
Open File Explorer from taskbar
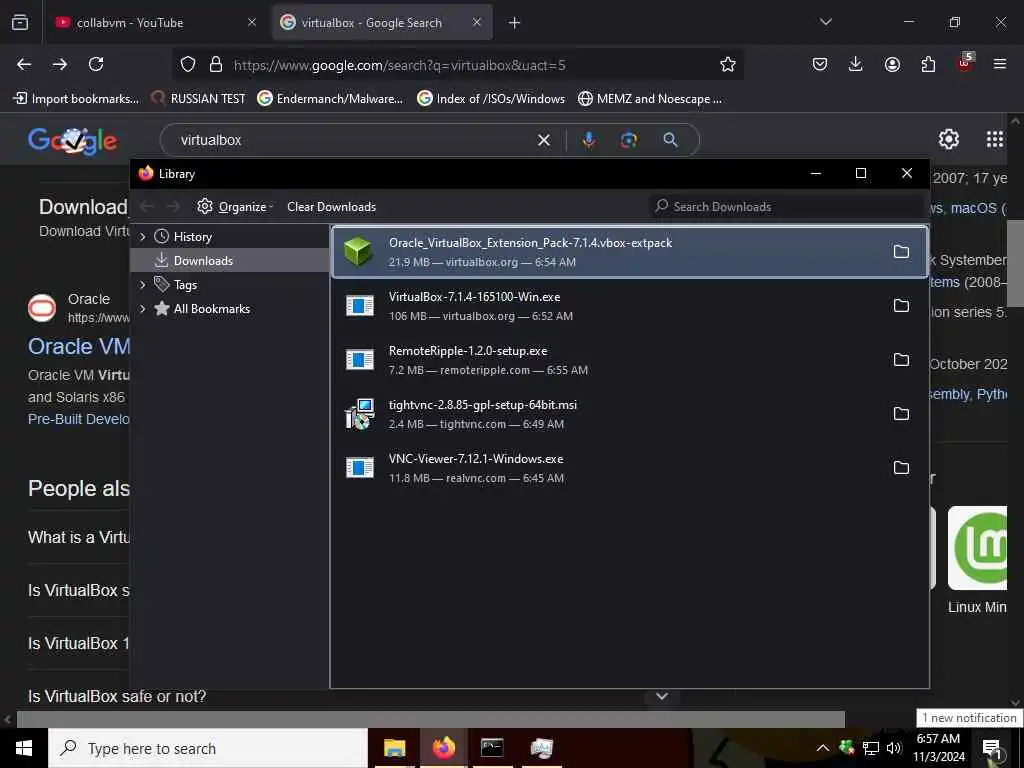click(x=394, y=748)
